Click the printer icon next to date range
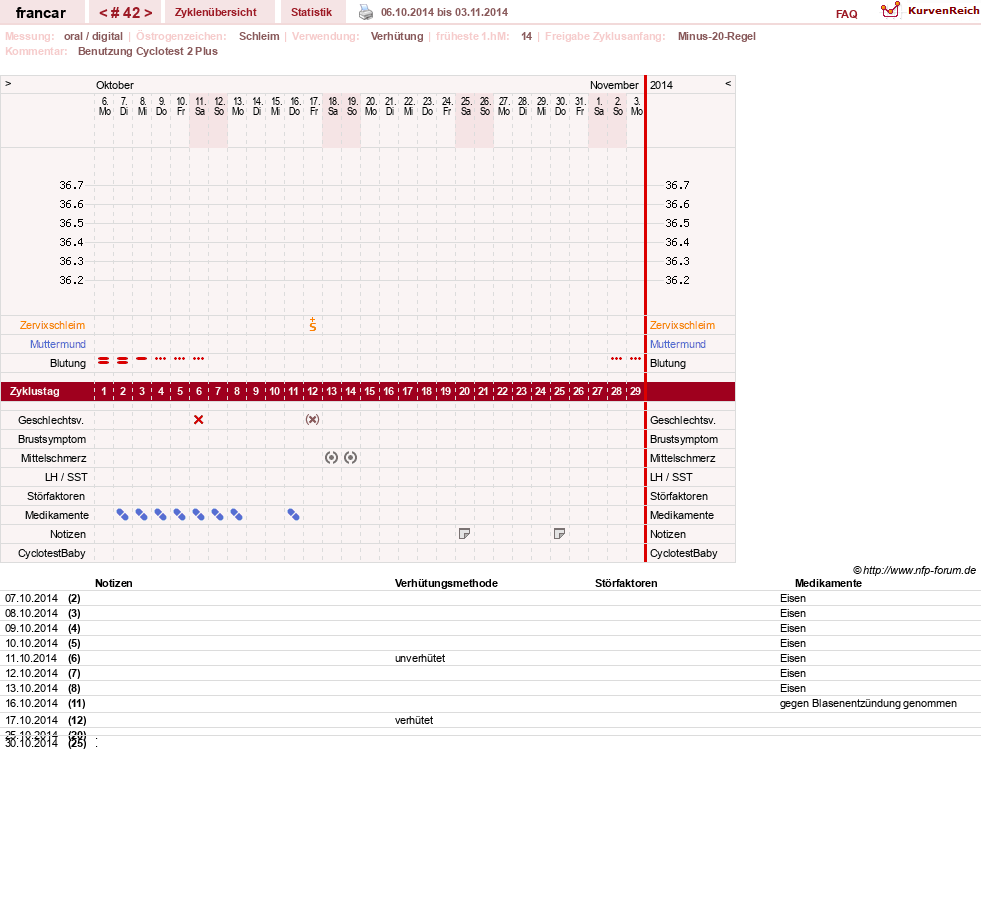This screenshot has width=981, height=922. click(x=365, y=12)
